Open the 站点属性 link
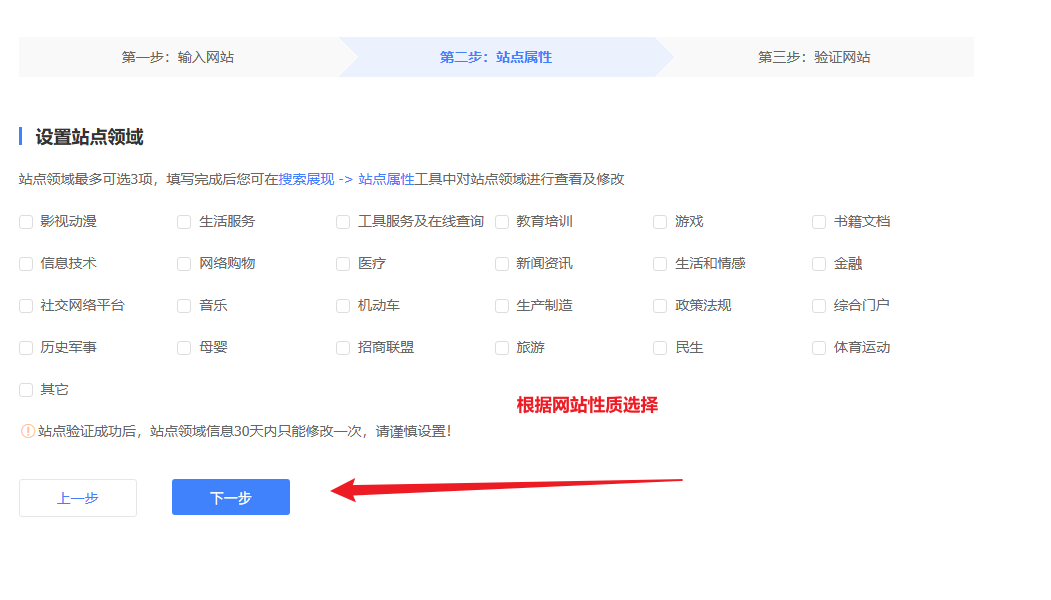 tap(386, 179)
